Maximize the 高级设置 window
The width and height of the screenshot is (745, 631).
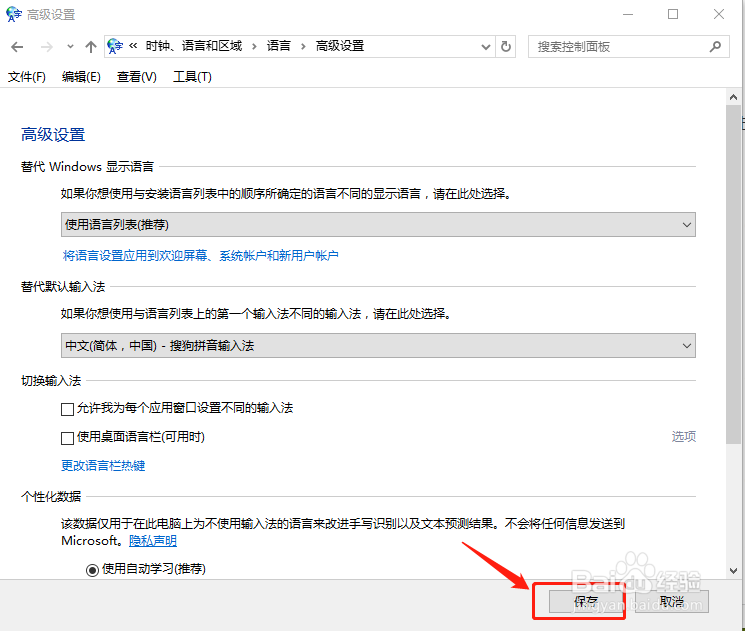673,14
